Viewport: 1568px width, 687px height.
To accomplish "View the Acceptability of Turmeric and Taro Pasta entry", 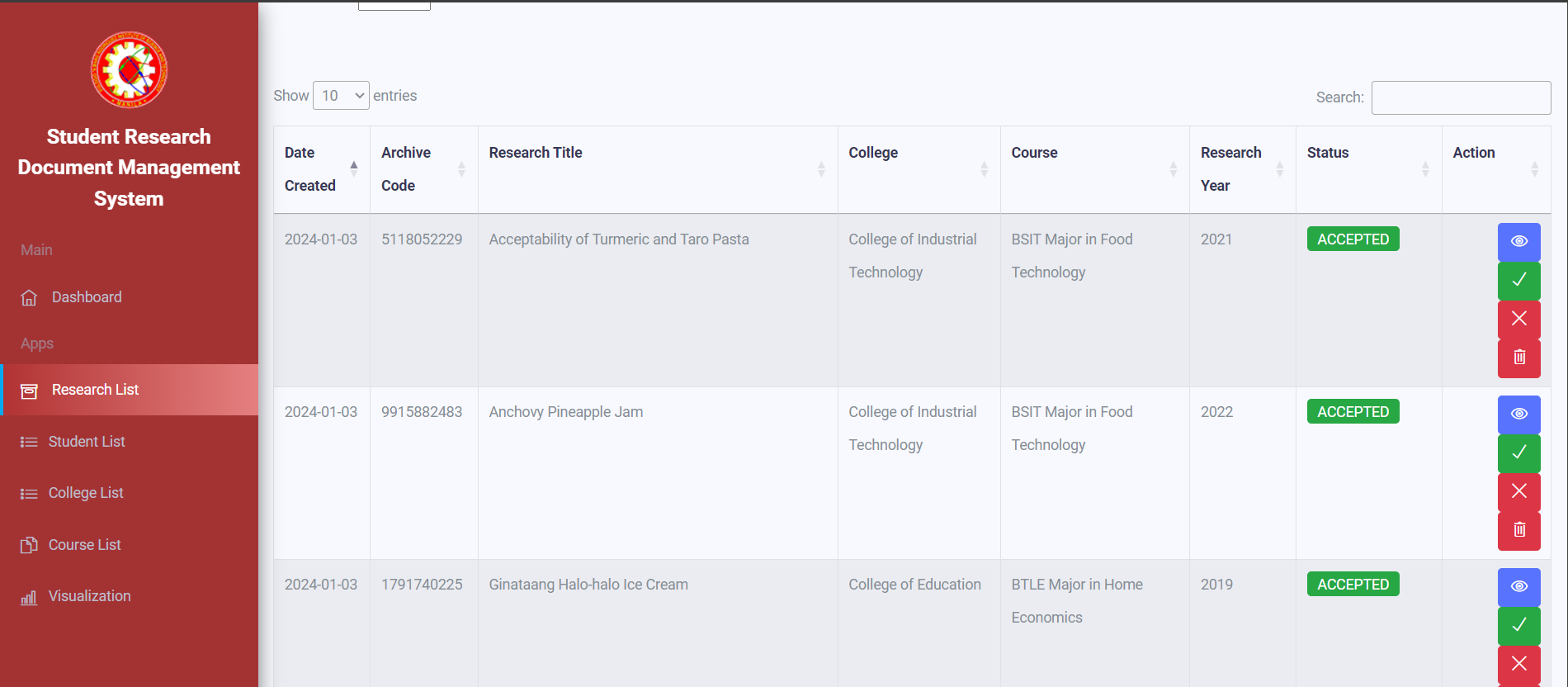I will (1518, 241).
